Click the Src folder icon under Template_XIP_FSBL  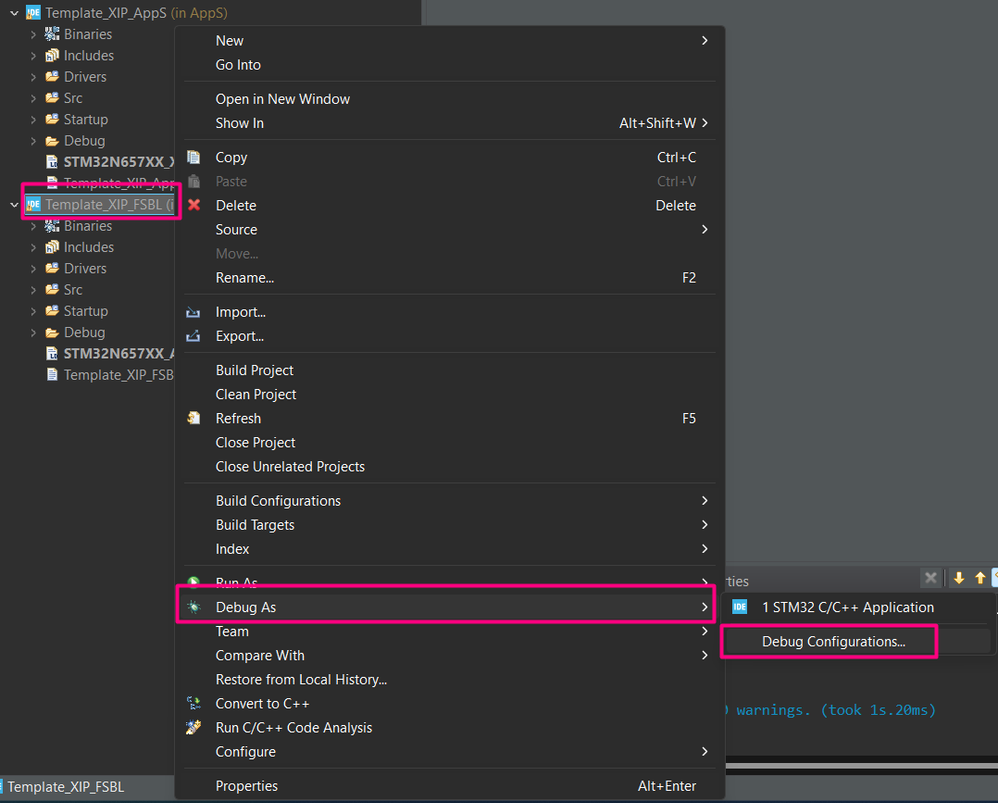52,290
